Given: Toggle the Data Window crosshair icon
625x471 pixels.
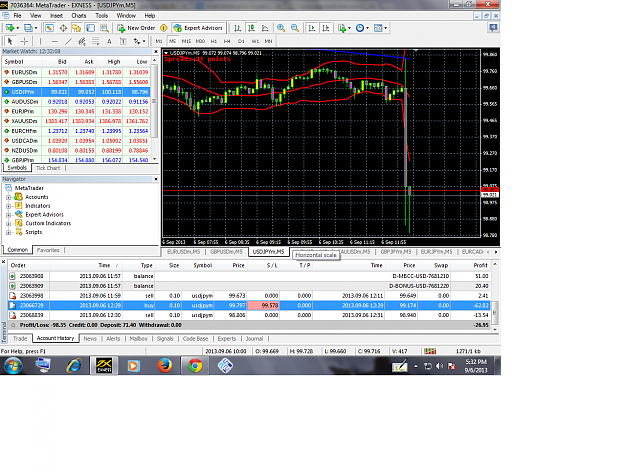Looking at the screenshot, I should tap(63, 28).
